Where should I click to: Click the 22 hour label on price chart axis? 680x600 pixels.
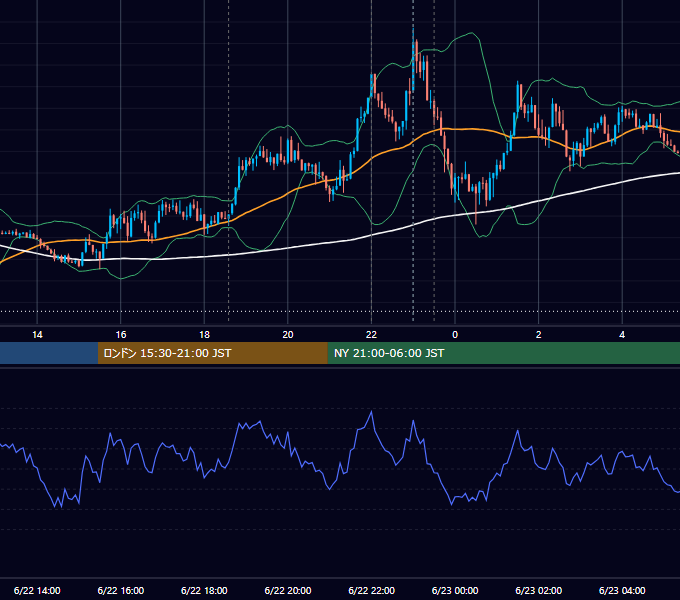pyautogui.click(x=371, y=335)
